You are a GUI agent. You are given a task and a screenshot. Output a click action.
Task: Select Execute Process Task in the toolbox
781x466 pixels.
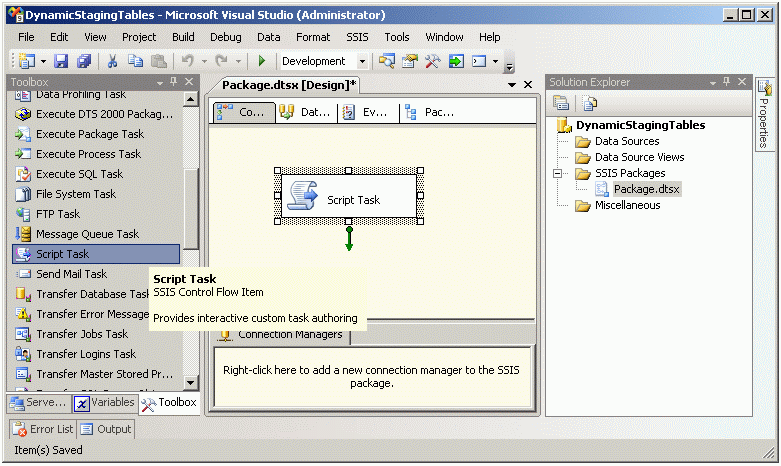click(x=88, y=154)
